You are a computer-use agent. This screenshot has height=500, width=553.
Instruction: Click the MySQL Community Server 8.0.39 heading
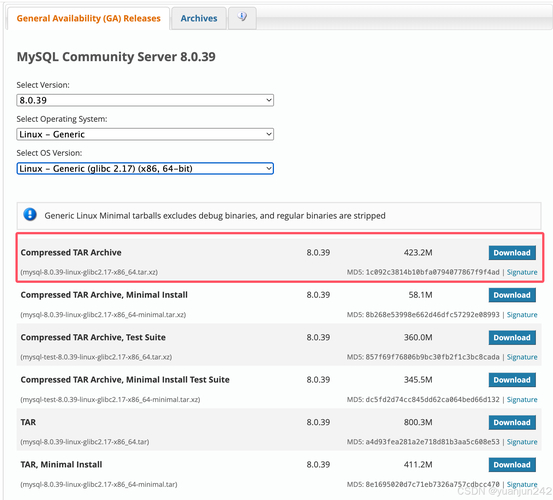tap(116, 57)
